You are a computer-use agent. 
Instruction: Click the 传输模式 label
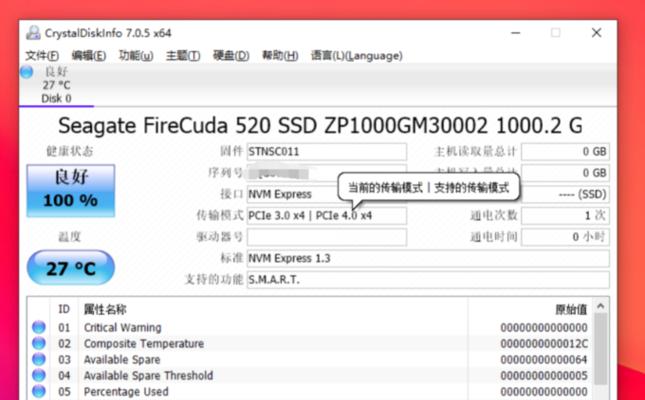[220, 215]
